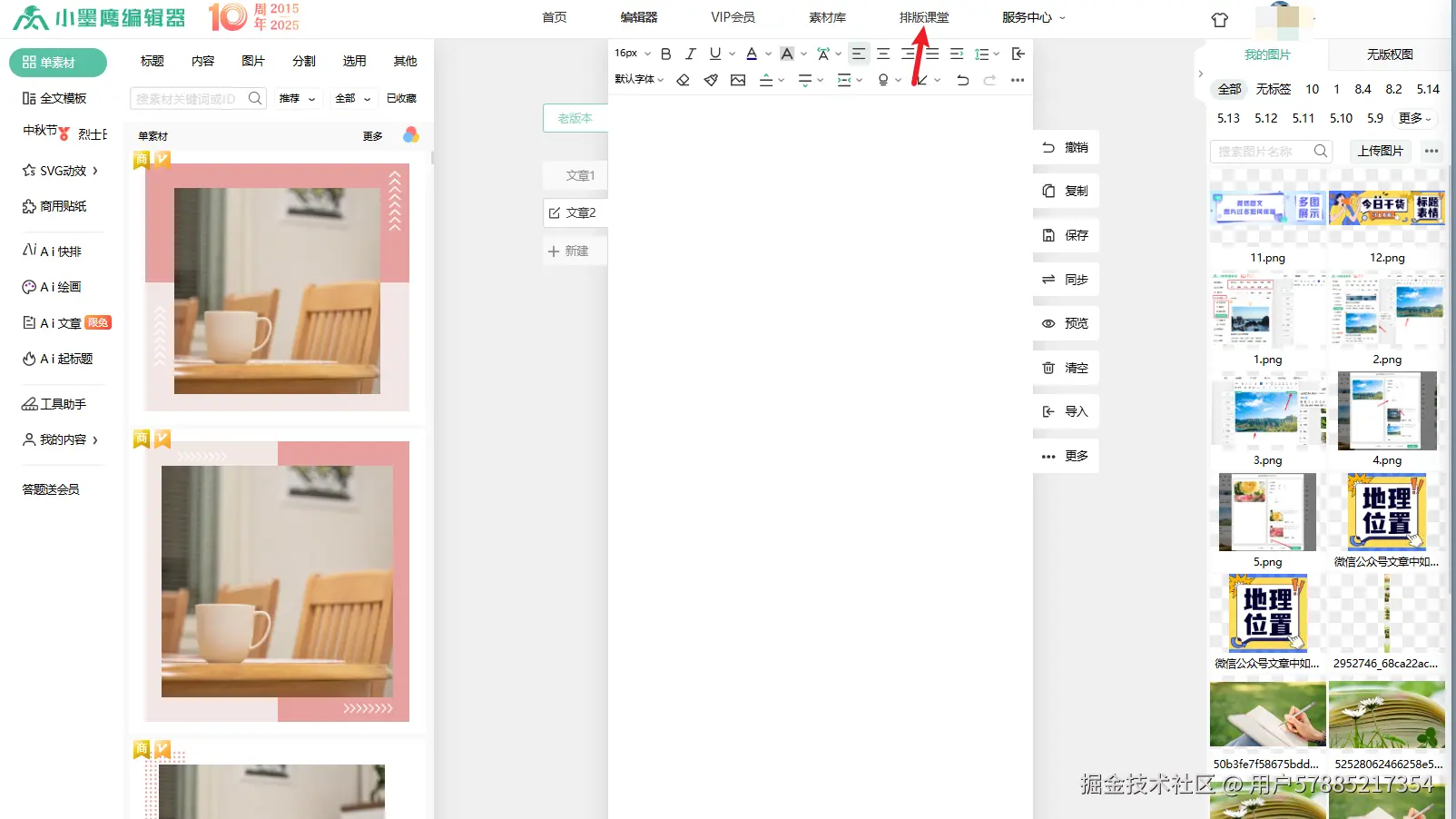Select the 标题 material category tab
Image resolution: width=1456 pixels, height=819 pixels.
point(152,61)
